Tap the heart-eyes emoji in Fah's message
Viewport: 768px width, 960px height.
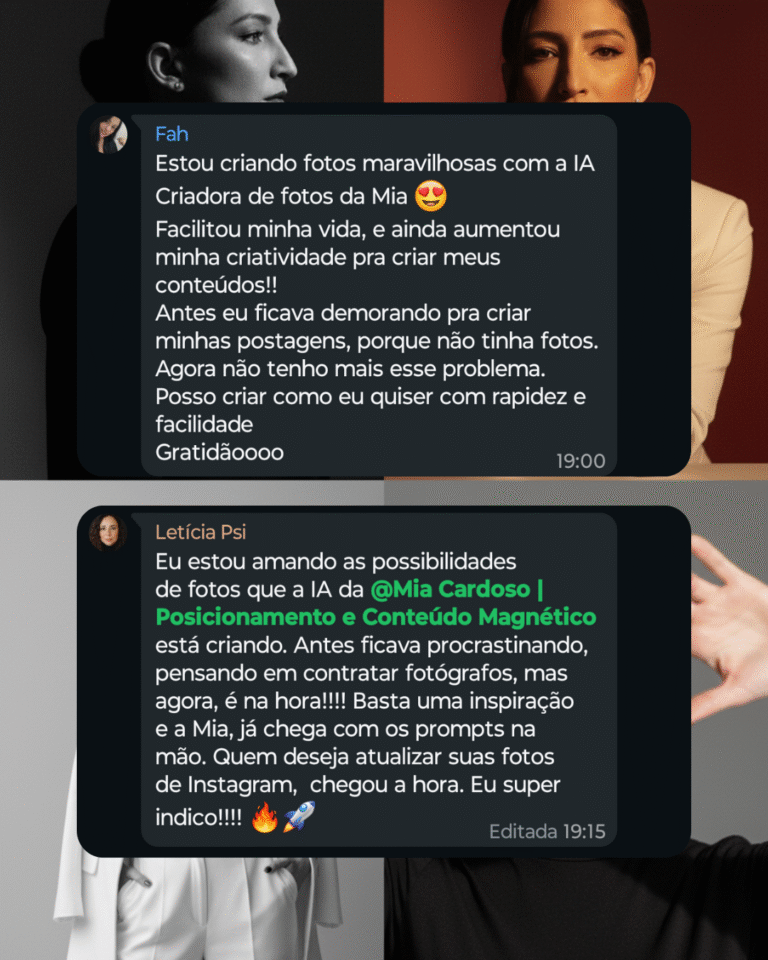click(x=431, y=196)
